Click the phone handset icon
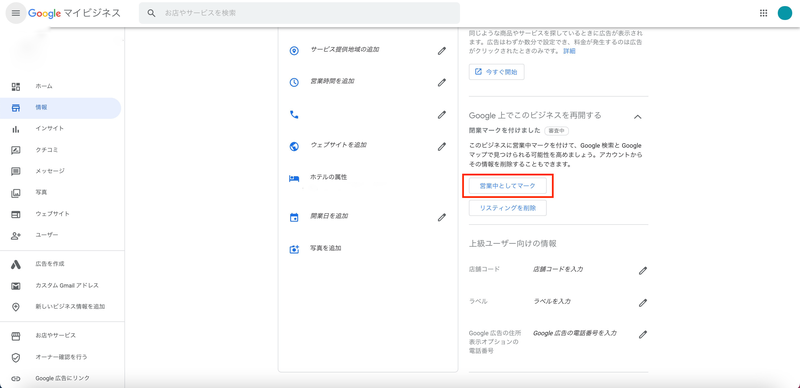 (x=294, y=115)
